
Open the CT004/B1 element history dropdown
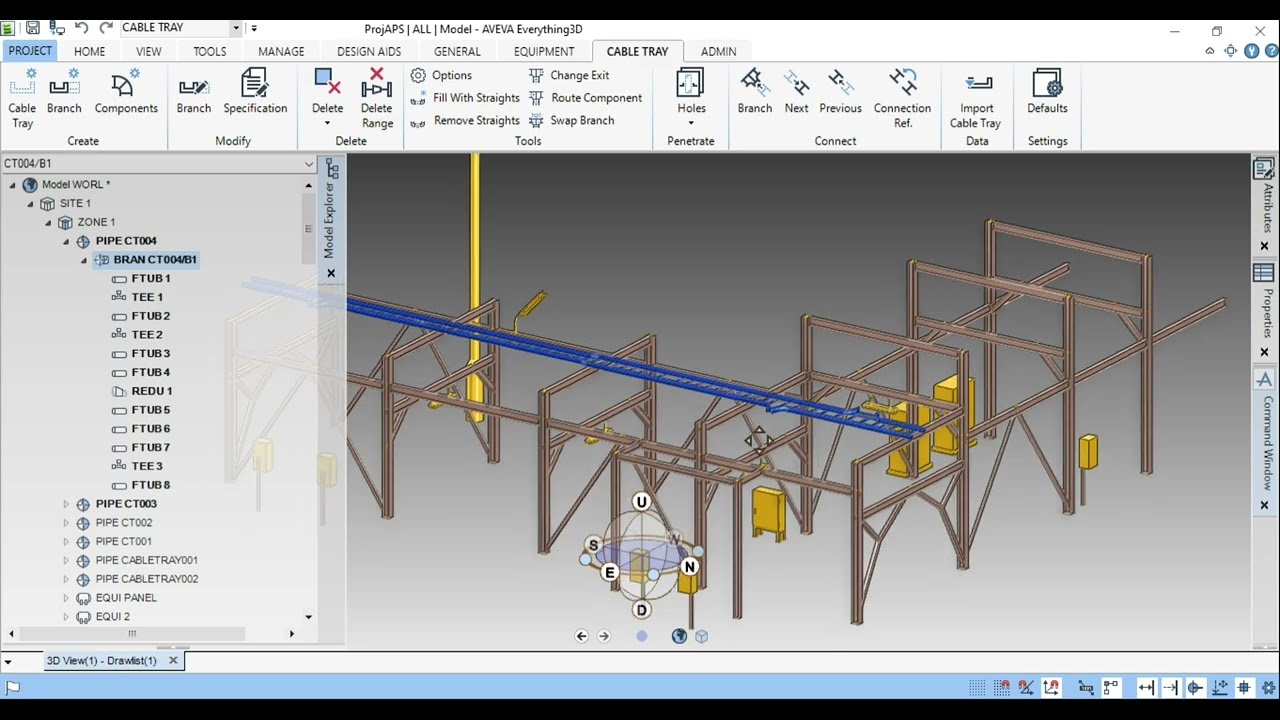(309, 163)
